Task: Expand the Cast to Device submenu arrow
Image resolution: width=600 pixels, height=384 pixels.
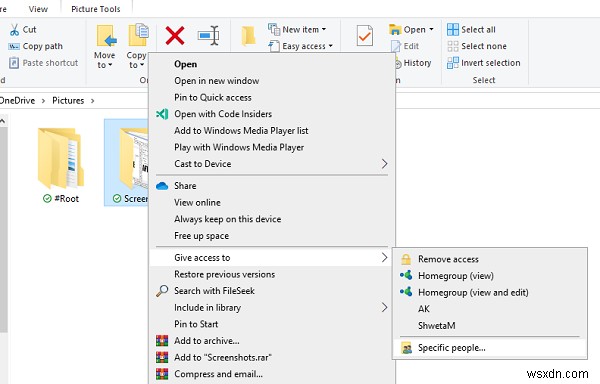Action: pyautogui.click(x=384, y=164)
